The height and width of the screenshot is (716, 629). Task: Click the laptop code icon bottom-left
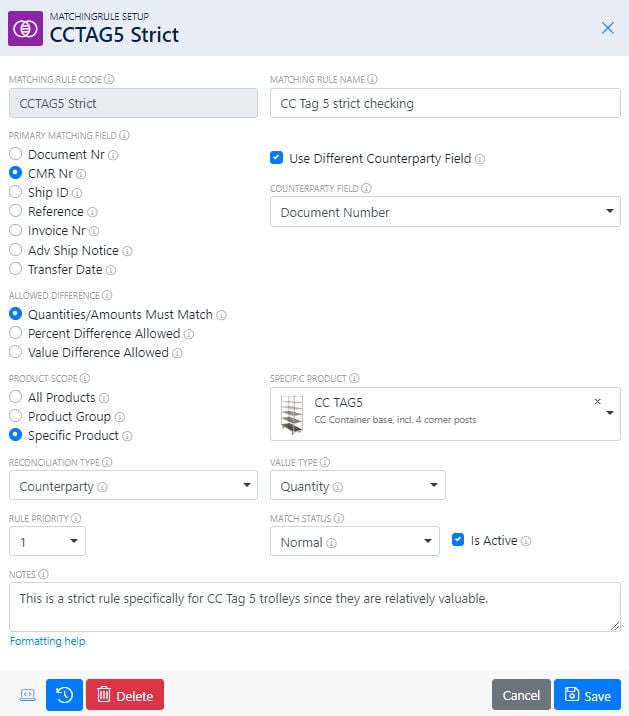27,695
